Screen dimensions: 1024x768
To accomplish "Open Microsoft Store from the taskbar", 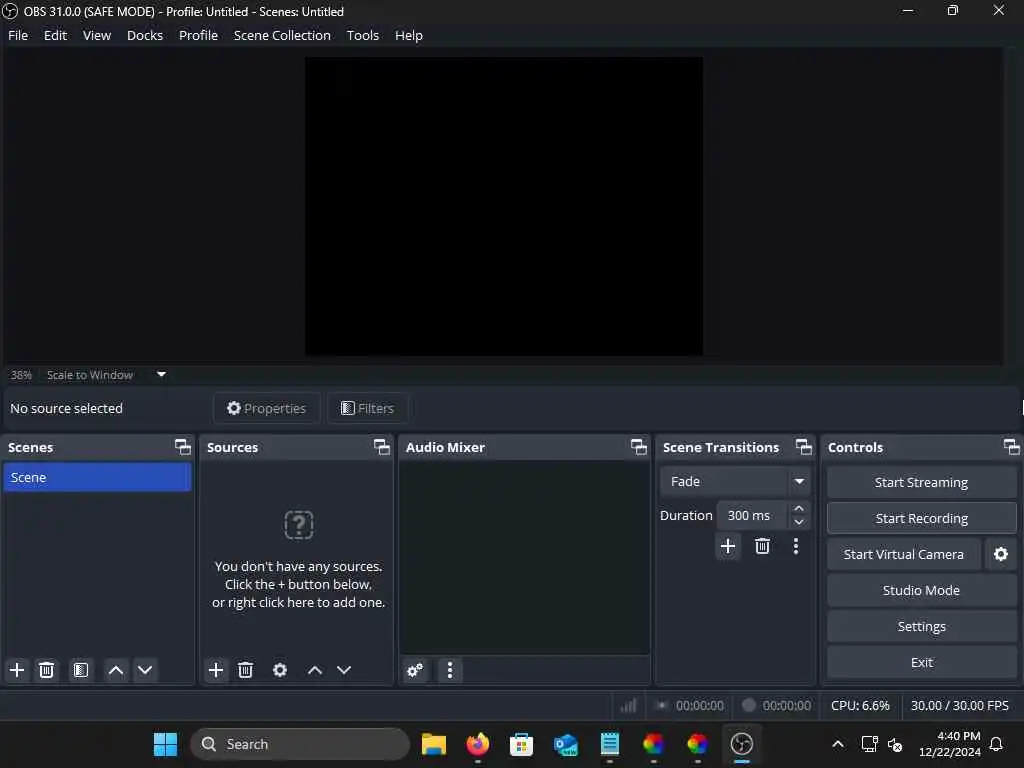I will (x=521, y=744).
